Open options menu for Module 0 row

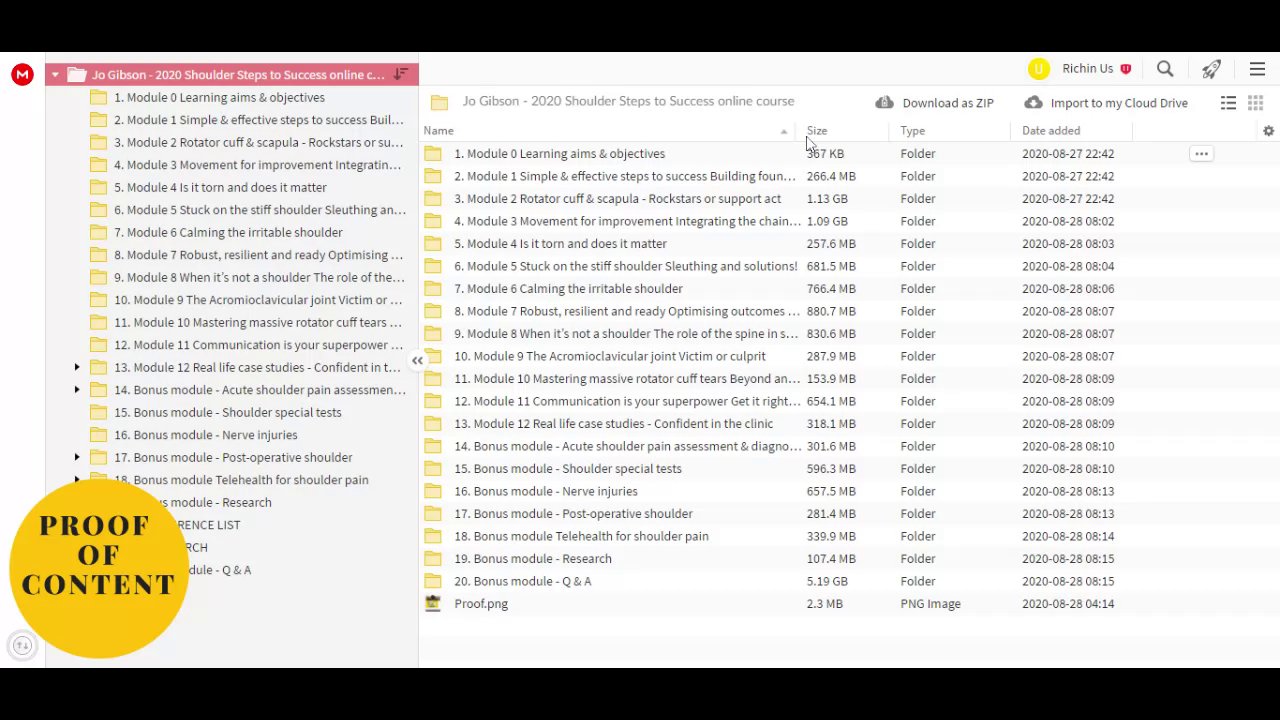(1201, 154)
